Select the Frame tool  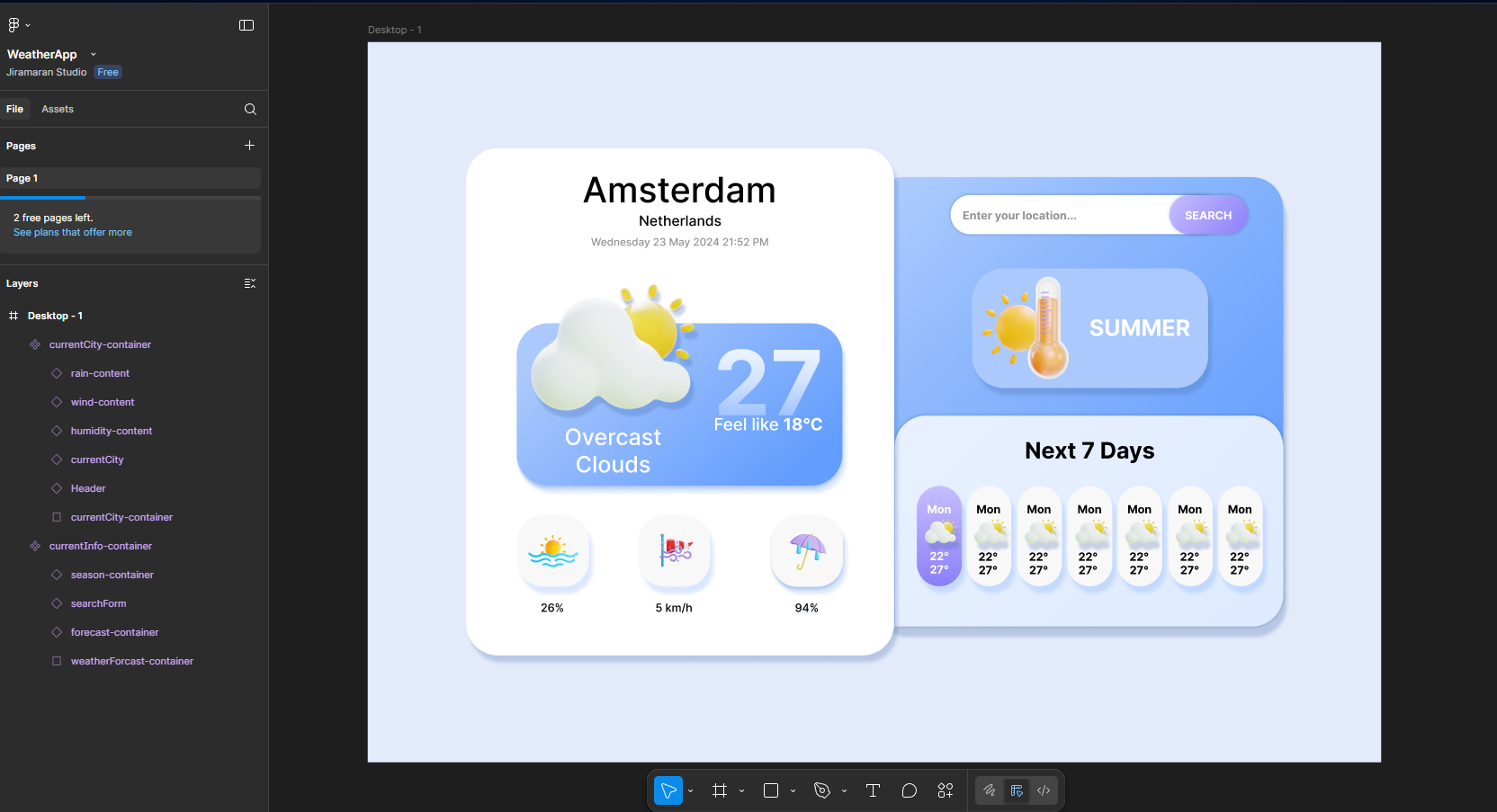(719, 790)
